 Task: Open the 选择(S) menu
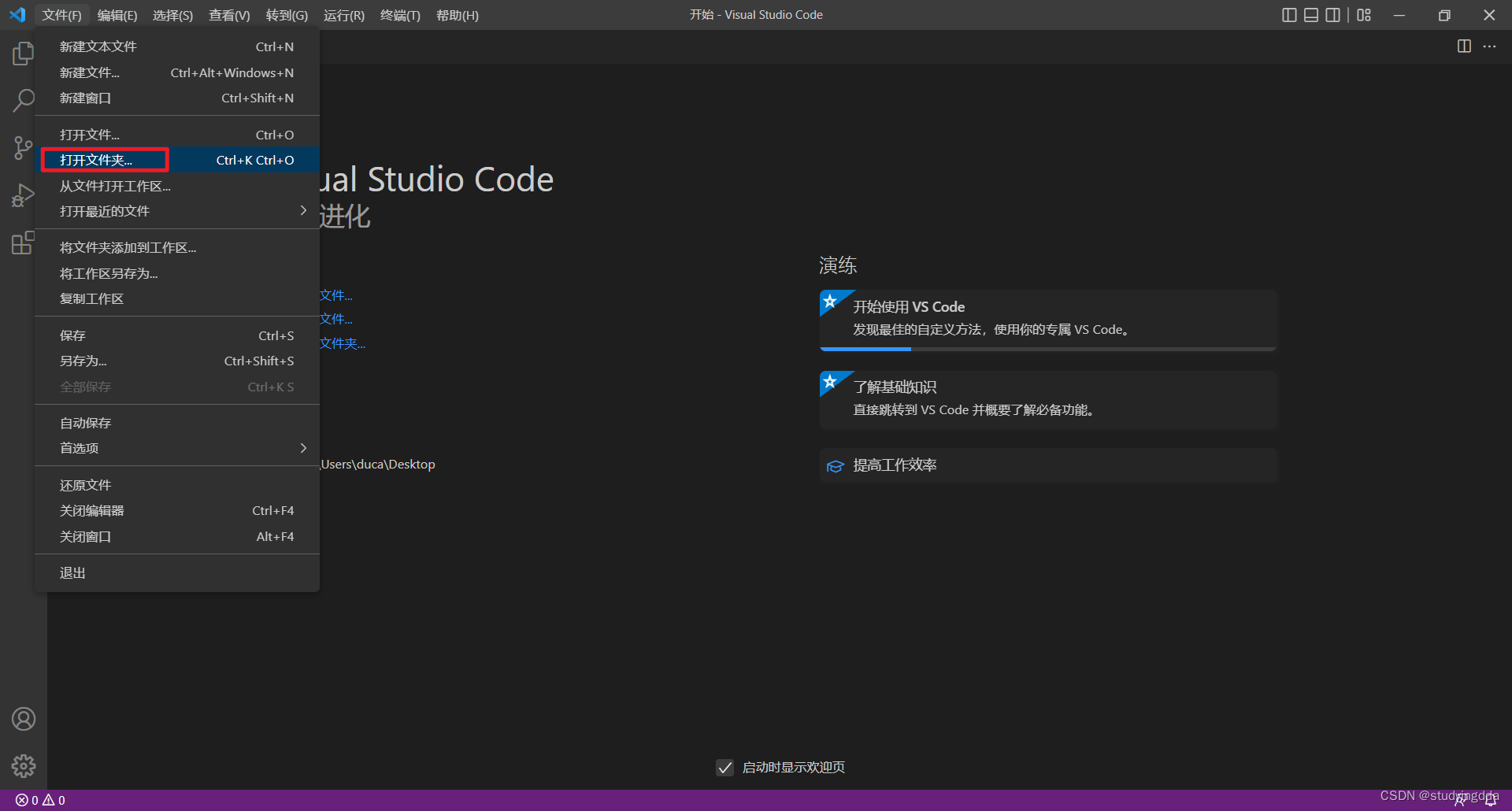tap(172, 15)
